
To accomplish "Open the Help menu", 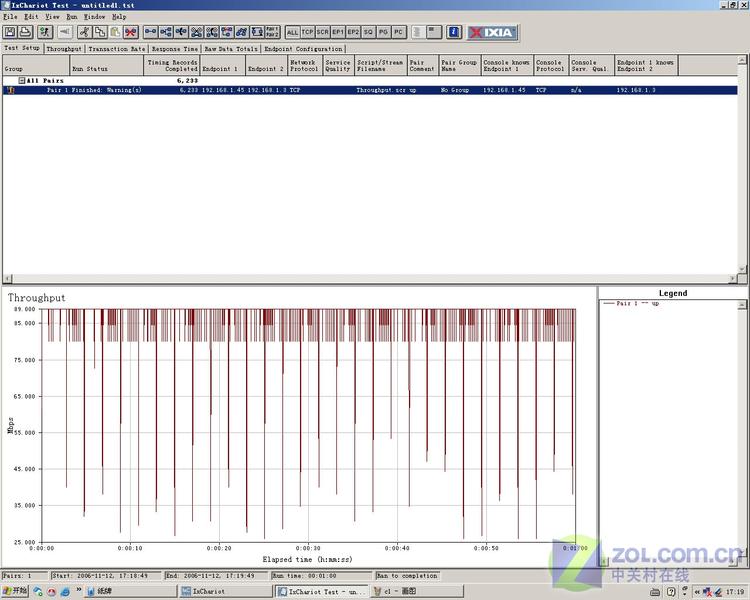I will [x=119, y=17].
